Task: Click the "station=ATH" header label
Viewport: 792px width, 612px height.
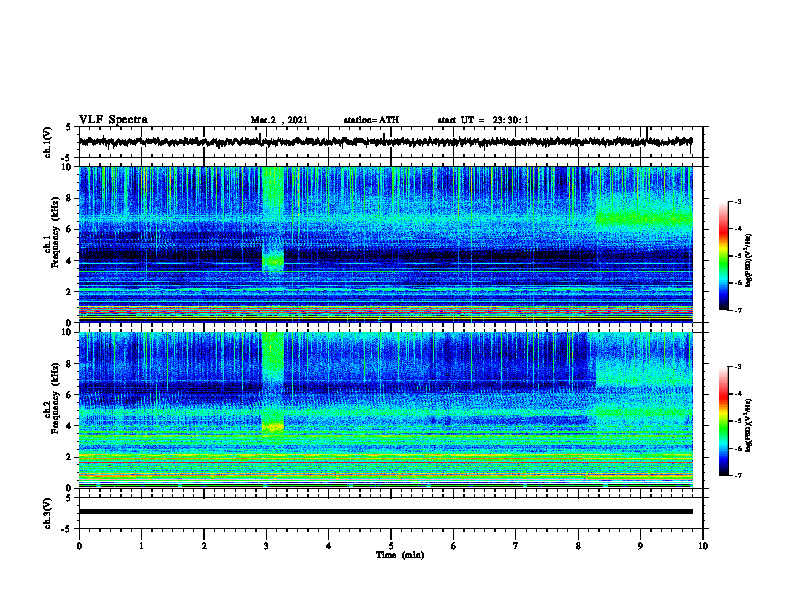Action: (x=371, y=120)
